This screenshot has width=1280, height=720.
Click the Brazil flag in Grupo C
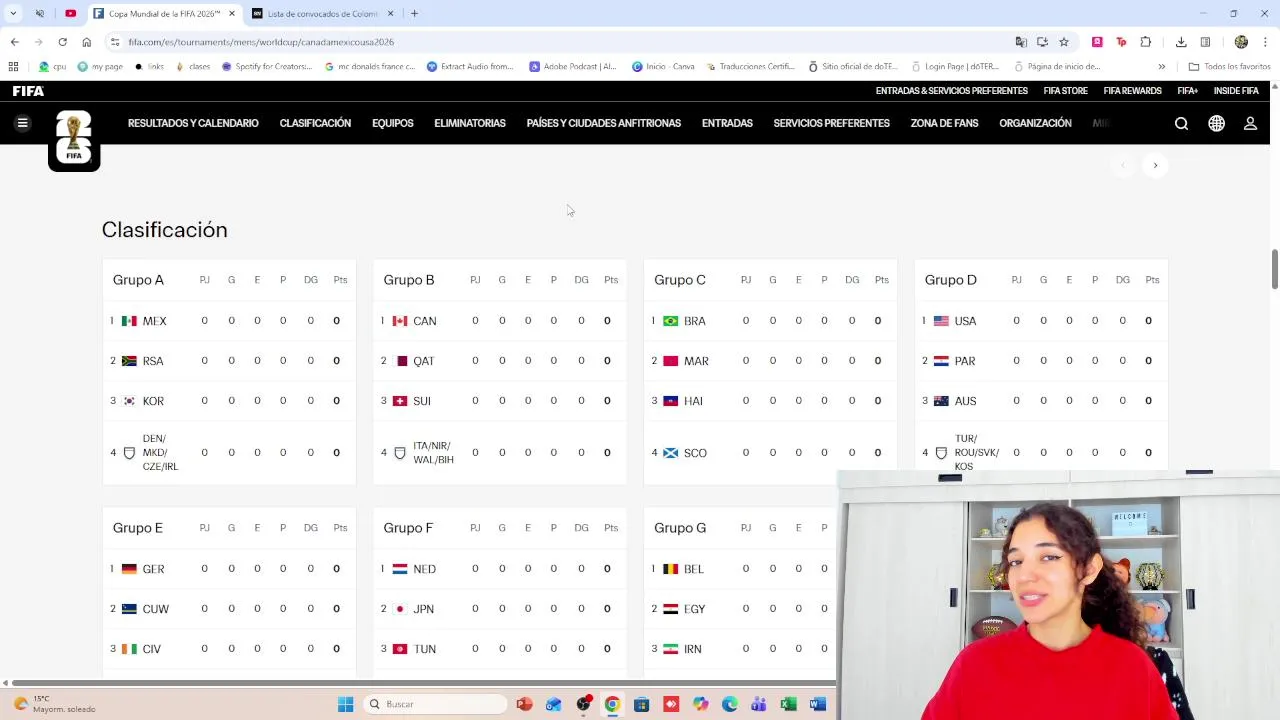click(670, 321)
